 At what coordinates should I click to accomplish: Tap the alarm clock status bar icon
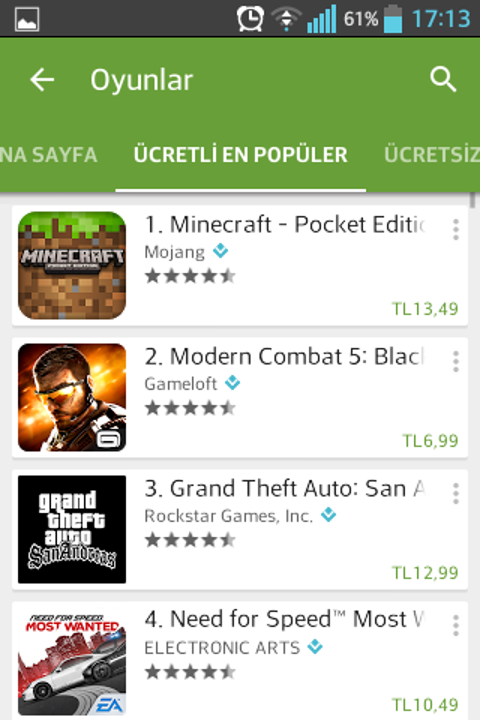(250, 18)
